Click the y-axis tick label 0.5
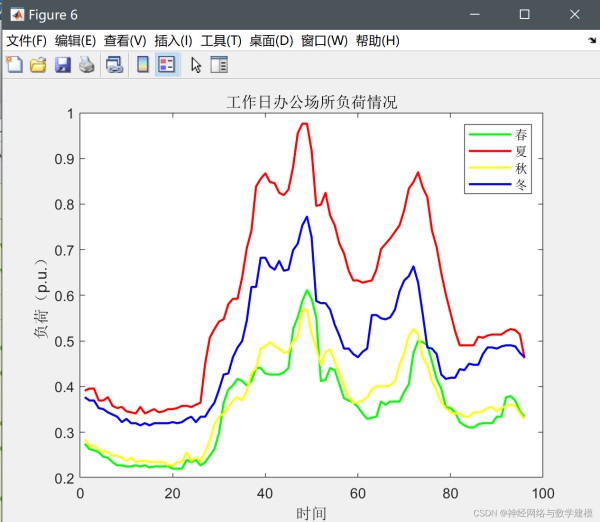The image size is (600, 522). pos(64,341)
